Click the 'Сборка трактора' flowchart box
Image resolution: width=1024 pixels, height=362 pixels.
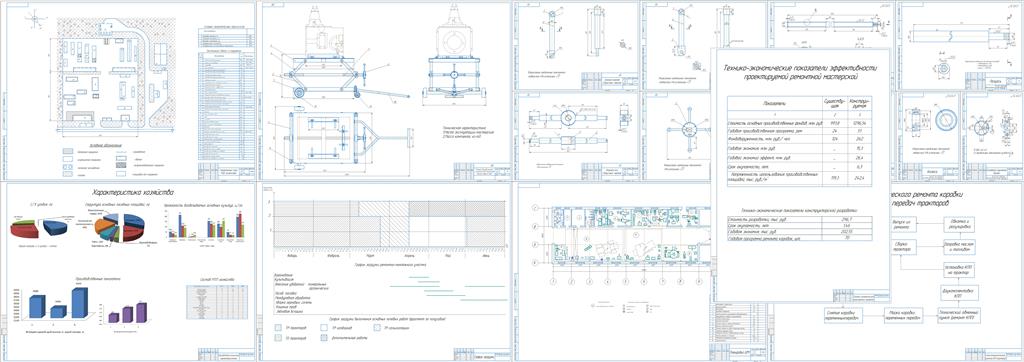(x=903, y=247)
